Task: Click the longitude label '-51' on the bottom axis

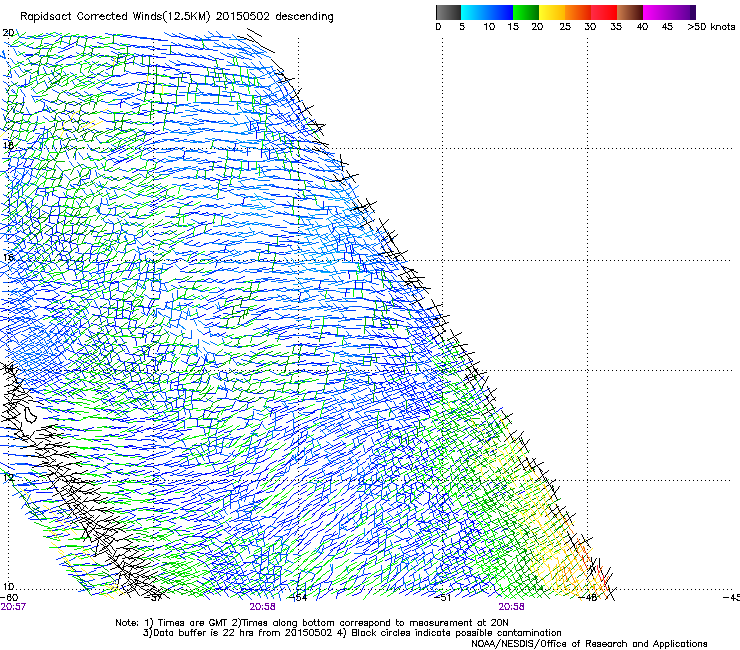Action: point(443,597)
